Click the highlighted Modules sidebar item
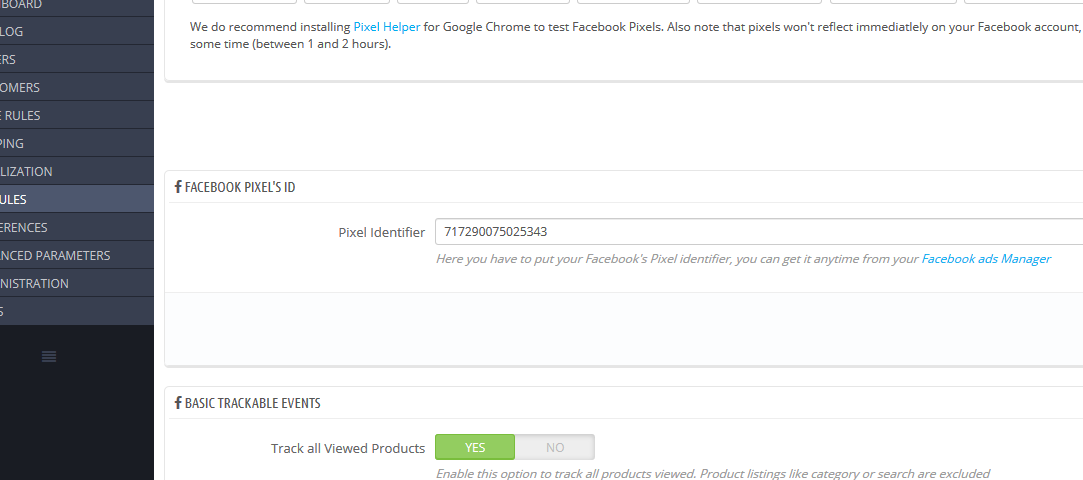The height and width of the screenshot is (480, 1083). 14,200
